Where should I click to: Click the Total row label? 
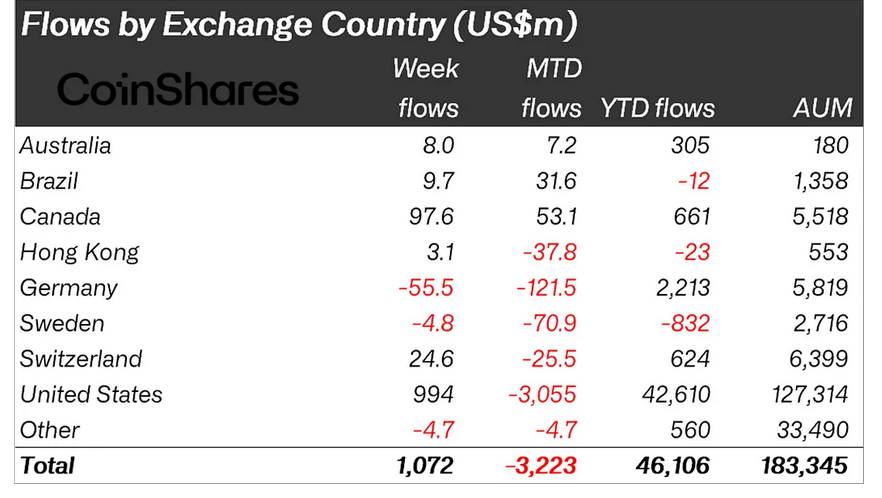(x=47, y=465)
